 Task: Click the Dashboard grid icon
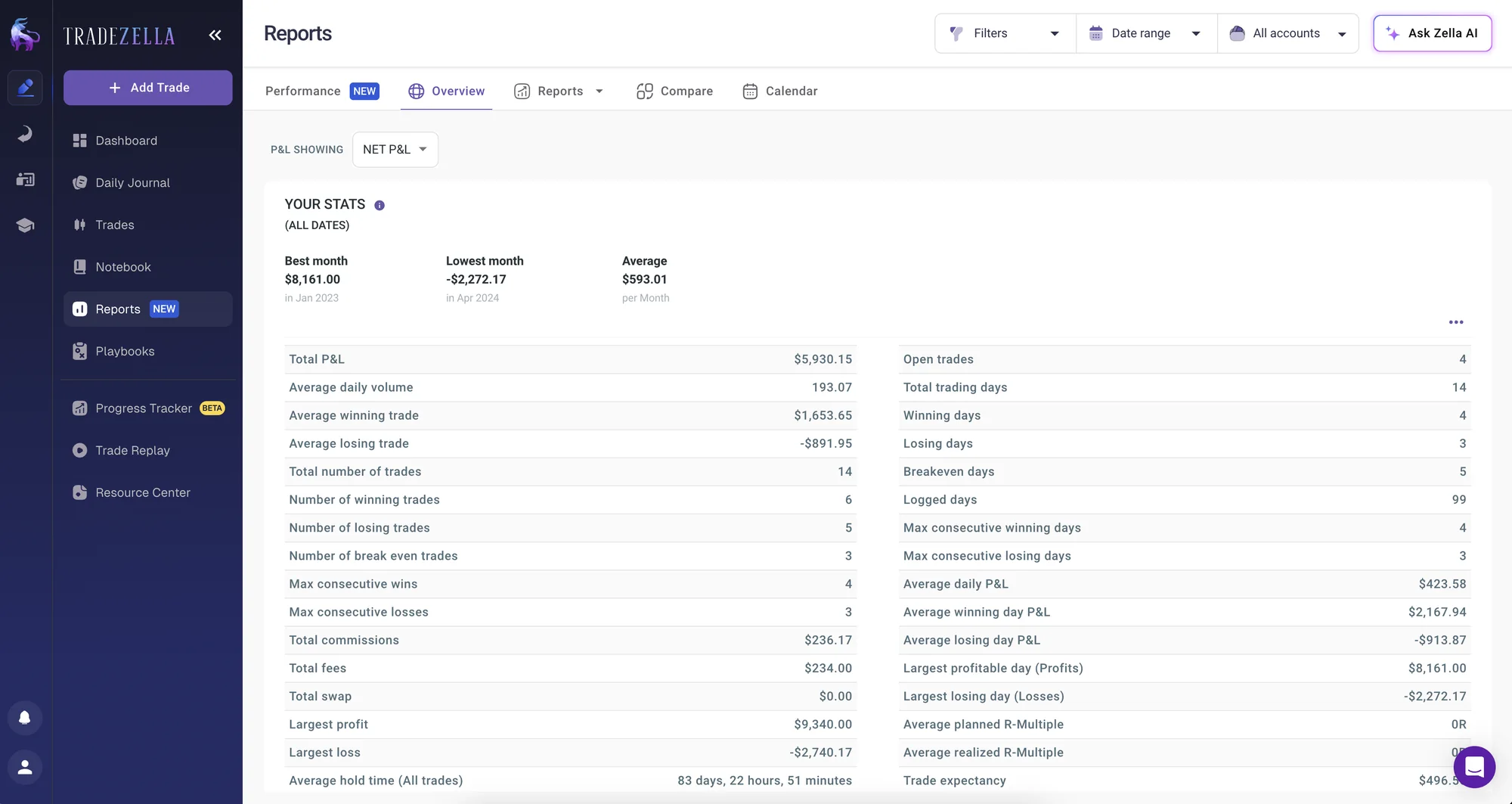coord(79,141)
